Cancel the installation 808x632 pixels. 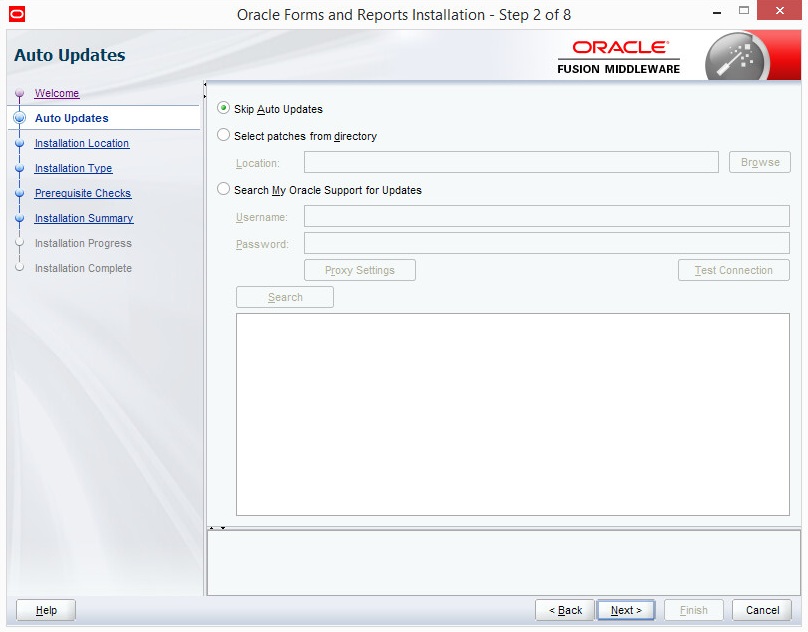(x=762, y=610)
